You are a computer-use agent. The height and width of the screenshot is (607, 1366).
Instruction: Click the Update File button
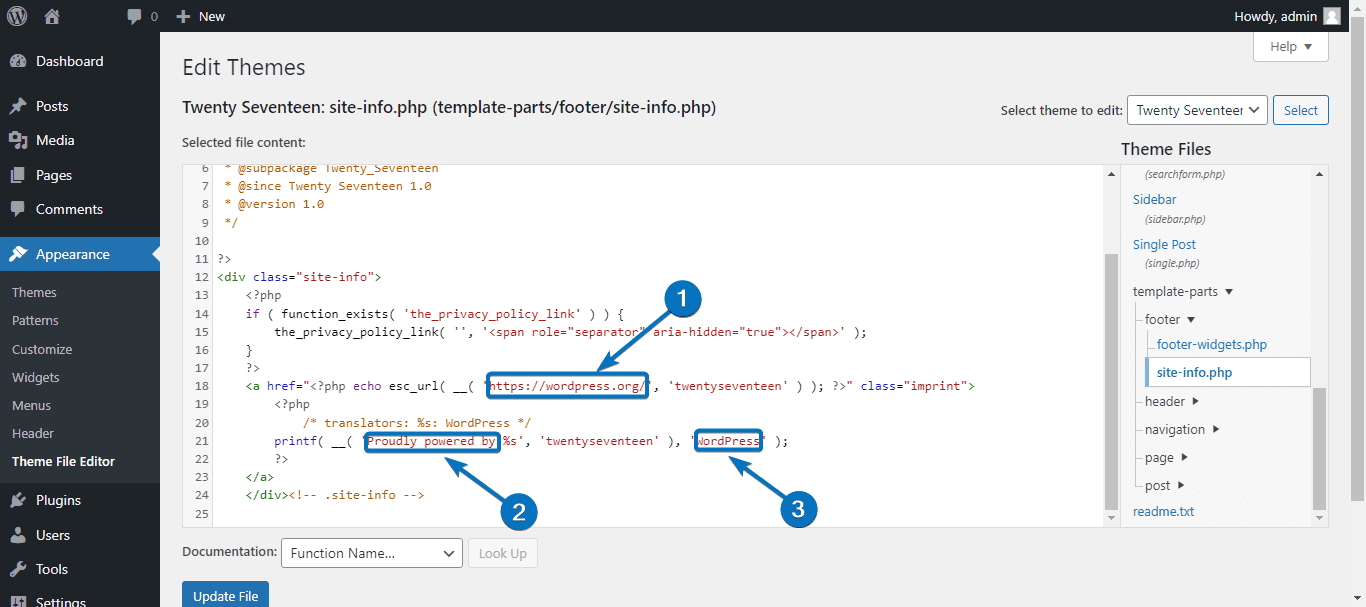225,595
